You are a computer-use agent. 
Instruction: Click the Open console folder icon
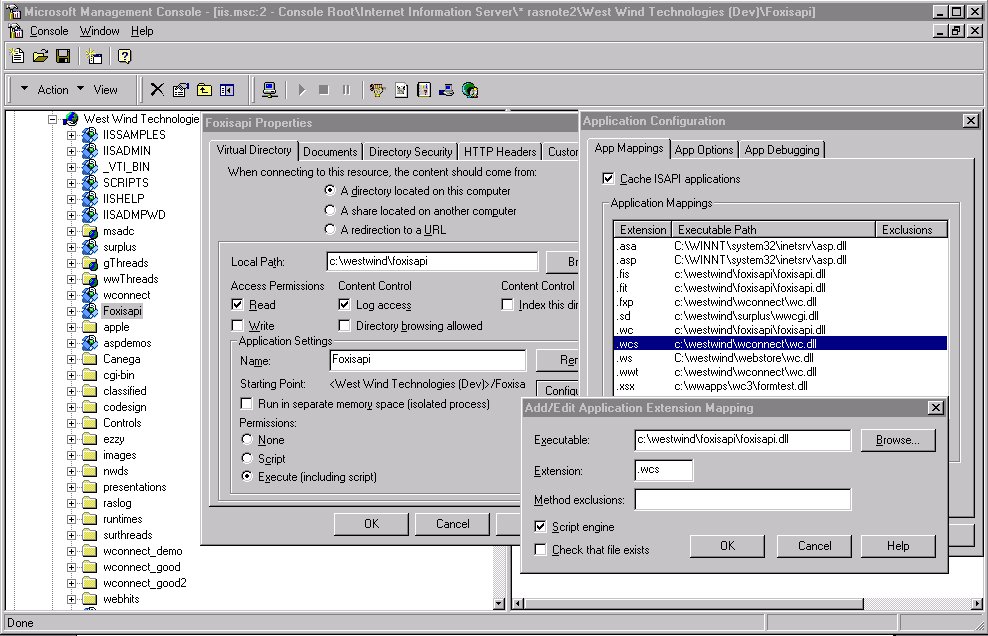(40, 56)
